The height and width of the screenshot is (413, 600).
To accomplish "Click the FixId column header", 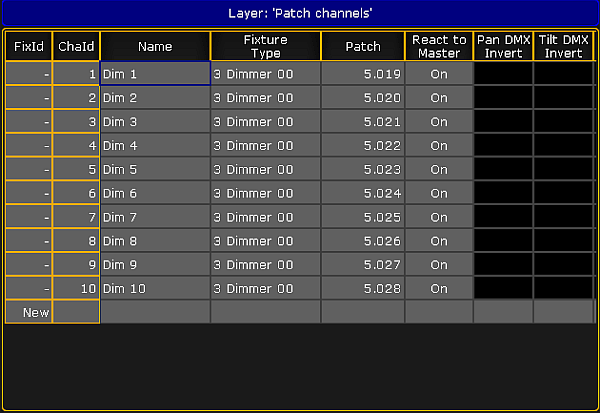I will [29, 46].
